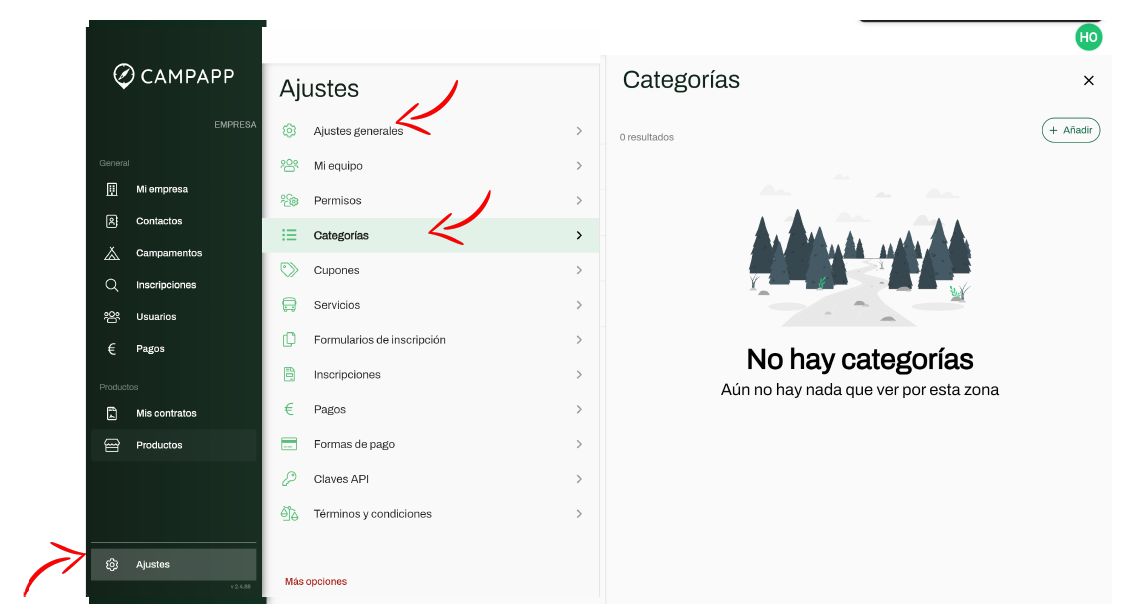Open the Categorías settings item

point(341,236)
